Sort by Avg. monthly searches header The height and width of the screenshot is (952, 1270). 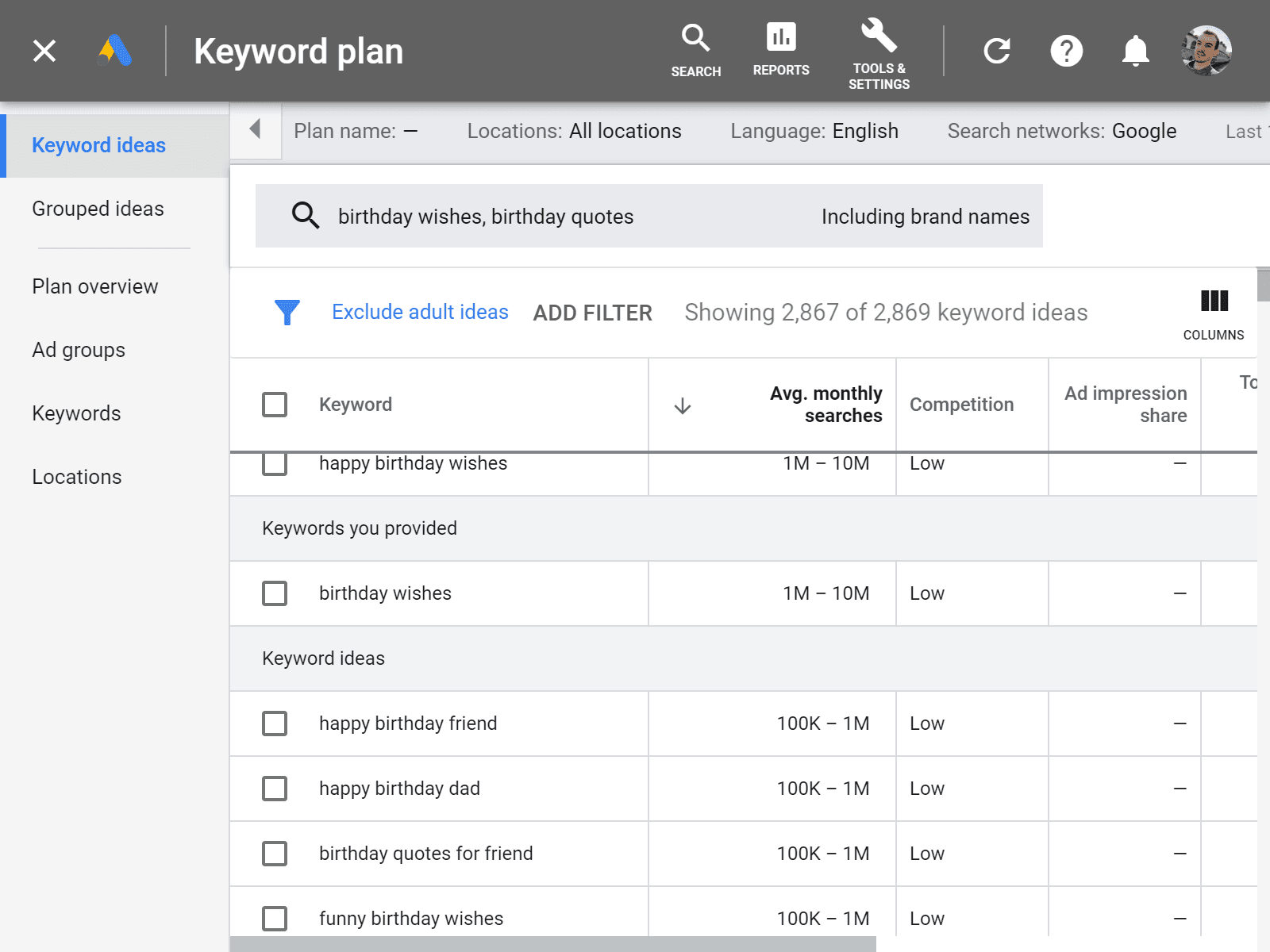(825, 405)
